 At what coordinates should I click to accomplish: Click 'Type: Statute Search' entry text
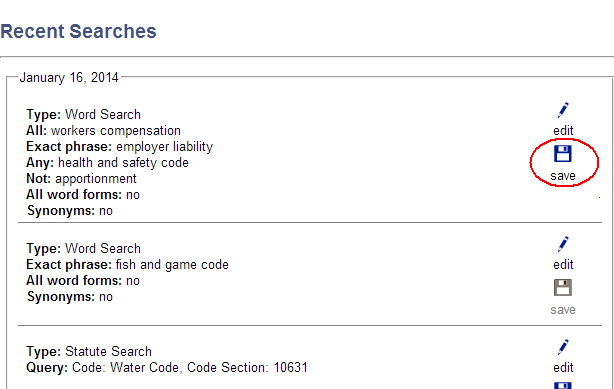(89, 351)
